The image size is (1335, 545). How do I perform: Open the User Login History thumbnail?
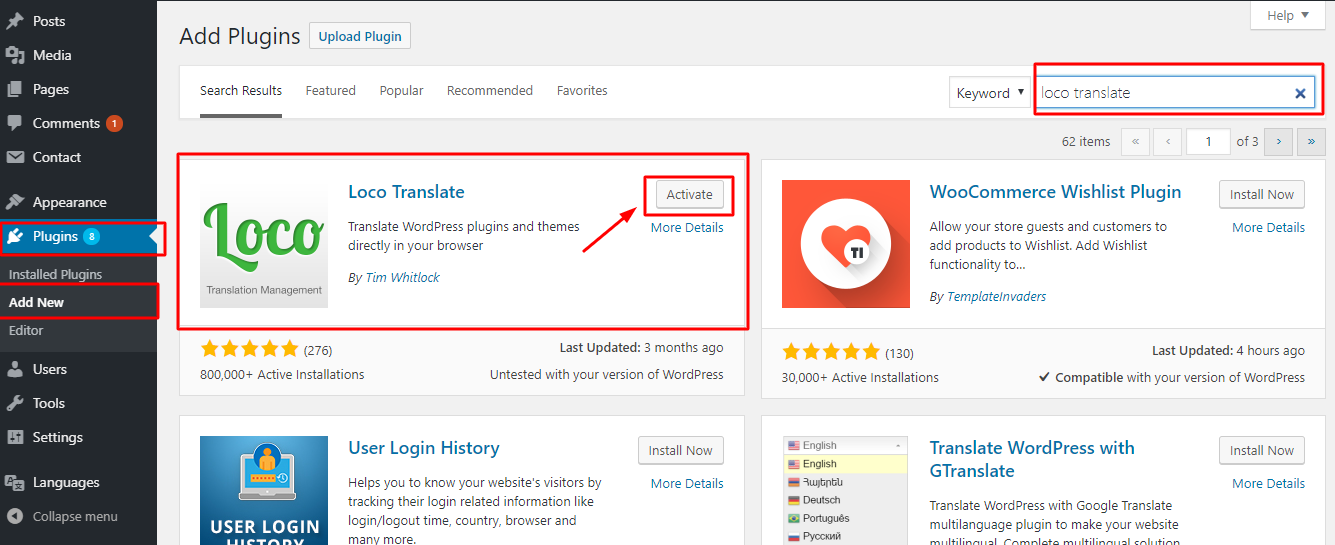tap(264, 490)
